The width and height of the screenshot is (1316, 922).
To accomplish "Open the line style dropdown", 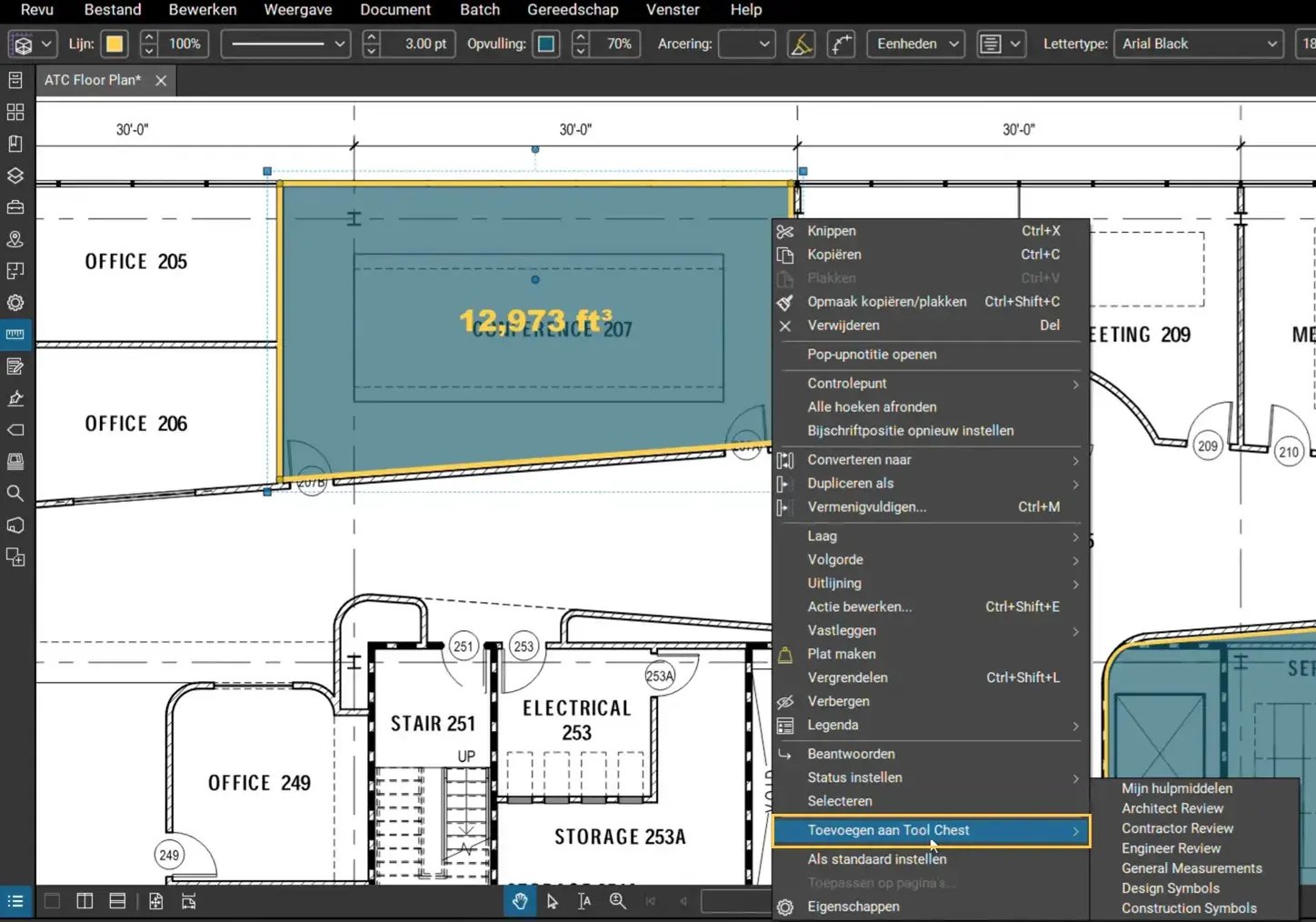I will pos(285,44).
